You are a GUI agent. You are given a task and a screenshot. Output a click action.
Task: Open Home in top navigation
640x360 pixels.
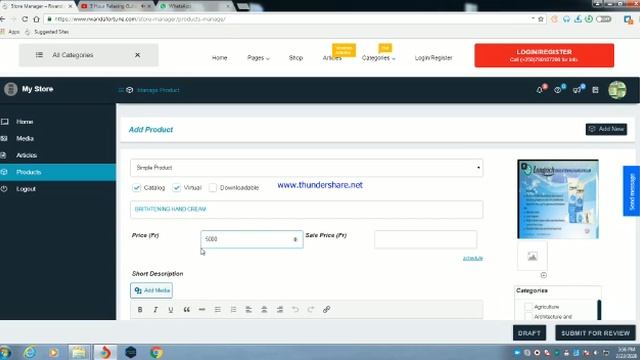coord(220,58)
